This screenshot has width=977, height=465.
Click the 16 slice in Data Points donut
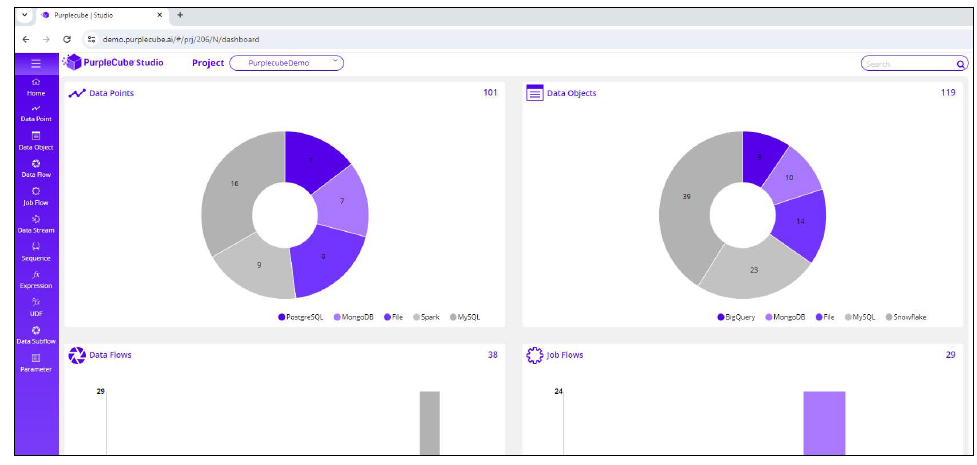[234, 184]
